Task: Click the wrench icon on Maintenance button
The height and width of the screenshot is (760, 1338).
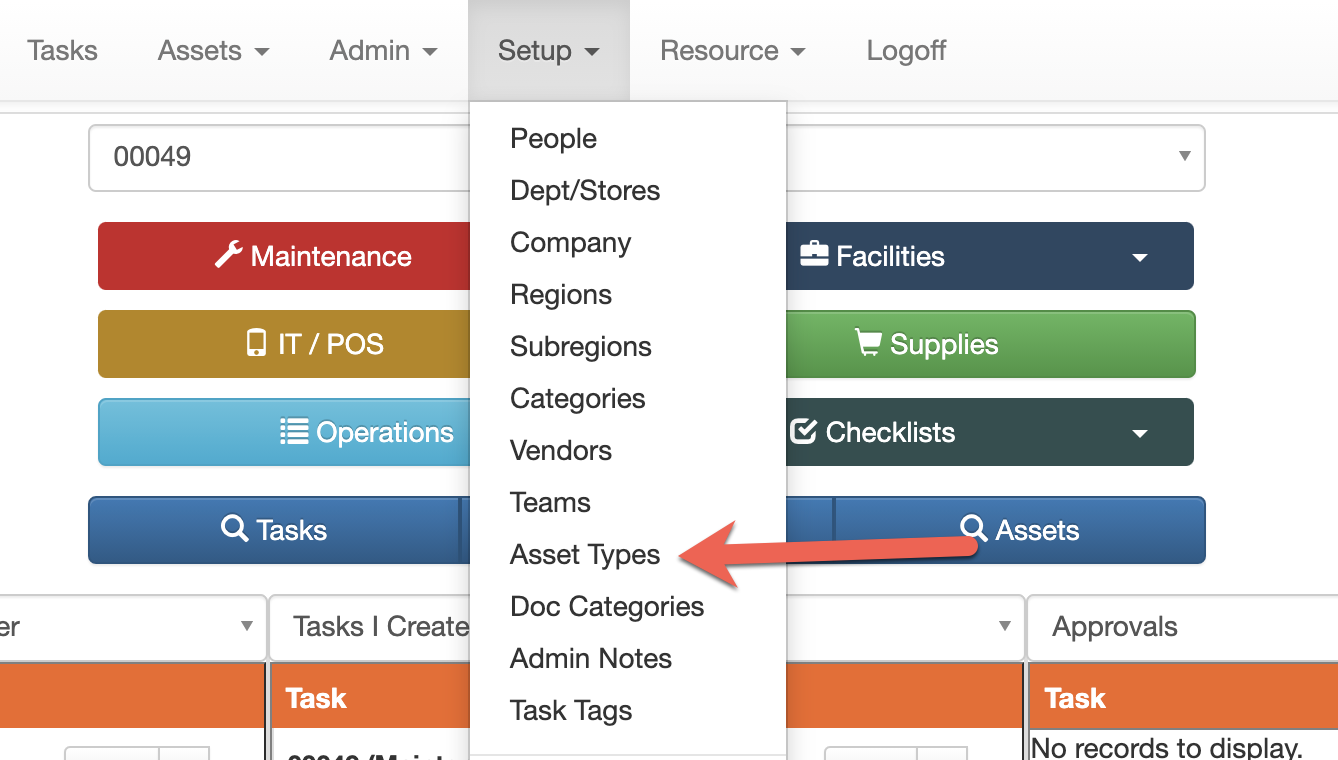Action: point(229,256)
